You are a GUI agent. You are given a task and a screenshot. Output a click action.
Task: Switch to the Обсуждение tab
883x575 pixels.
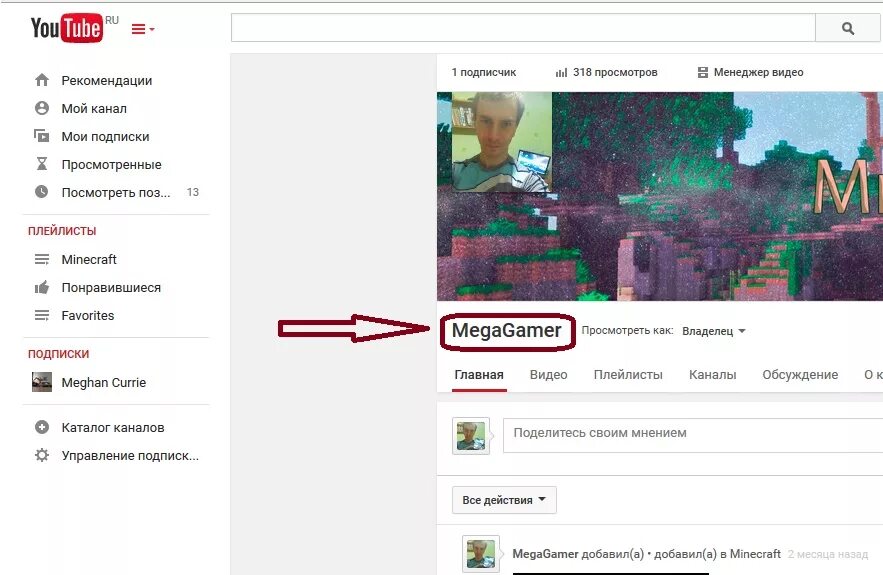coord(800,375)
